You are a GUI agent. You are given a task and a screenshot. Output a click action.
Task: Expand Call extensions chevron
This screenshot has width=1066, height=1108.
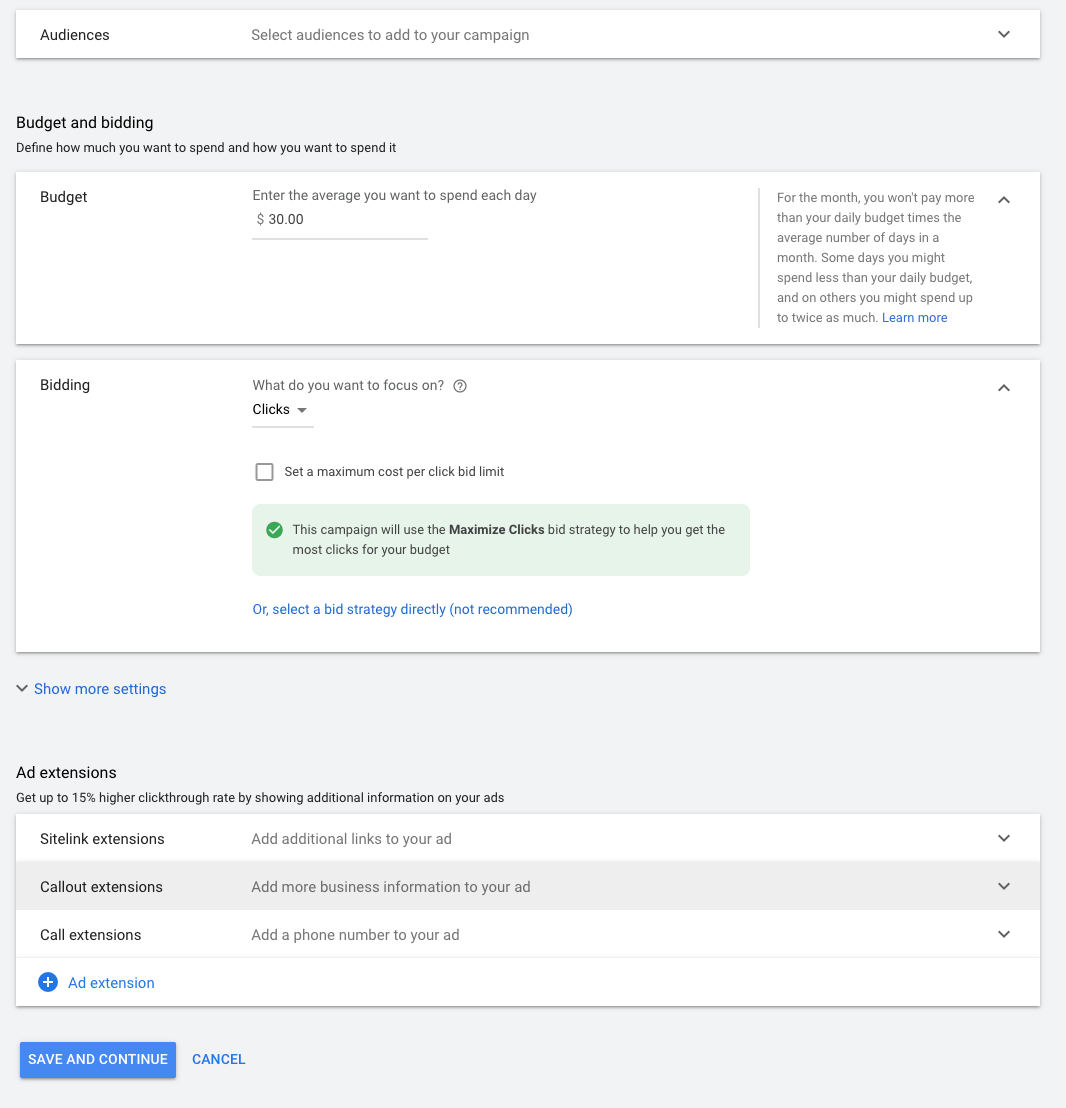(1004, 935)
